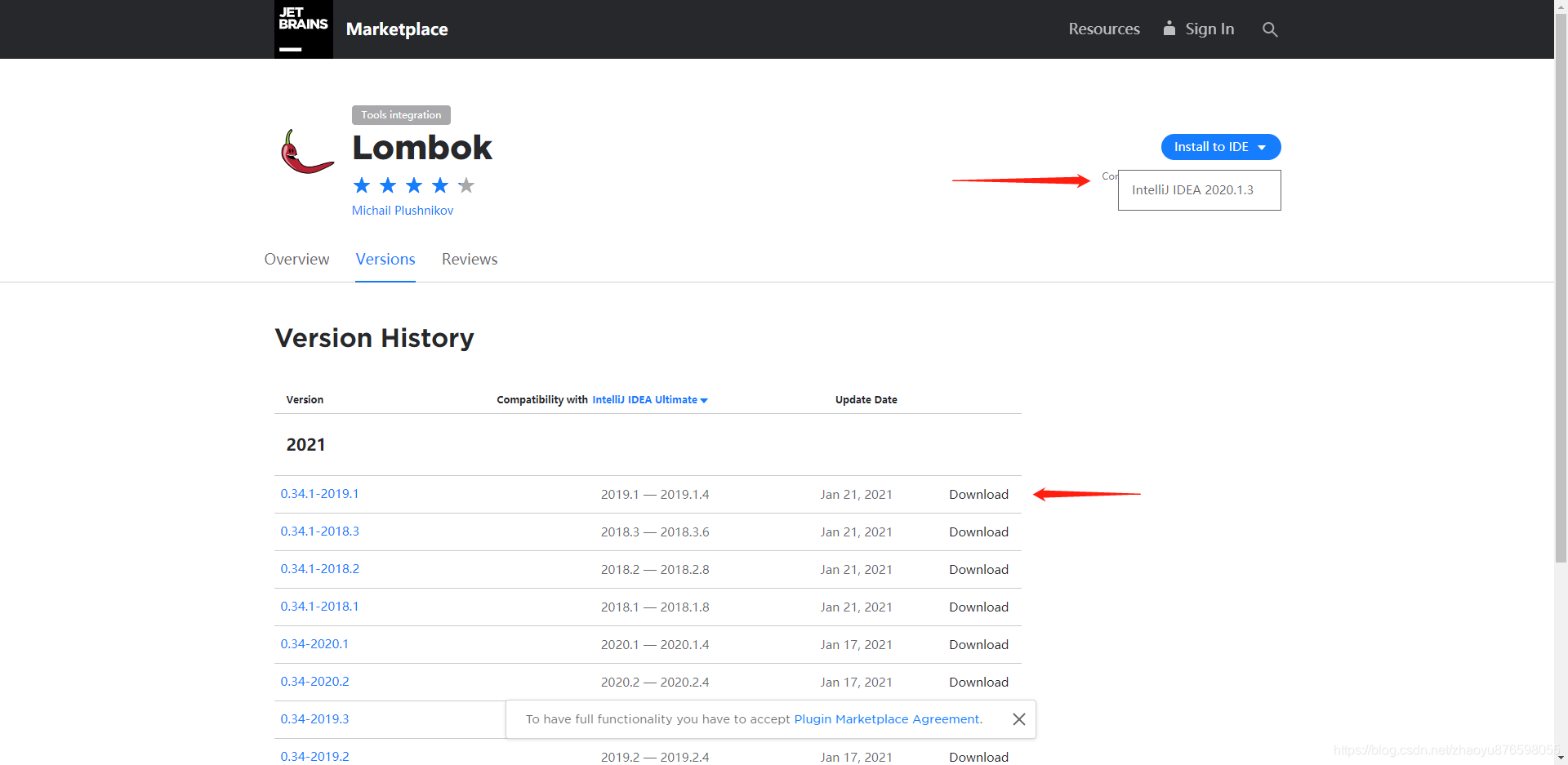1568x765 pixels.
Task: Open version 0.34.1-2018.2 link
Action: pos(320,569)
